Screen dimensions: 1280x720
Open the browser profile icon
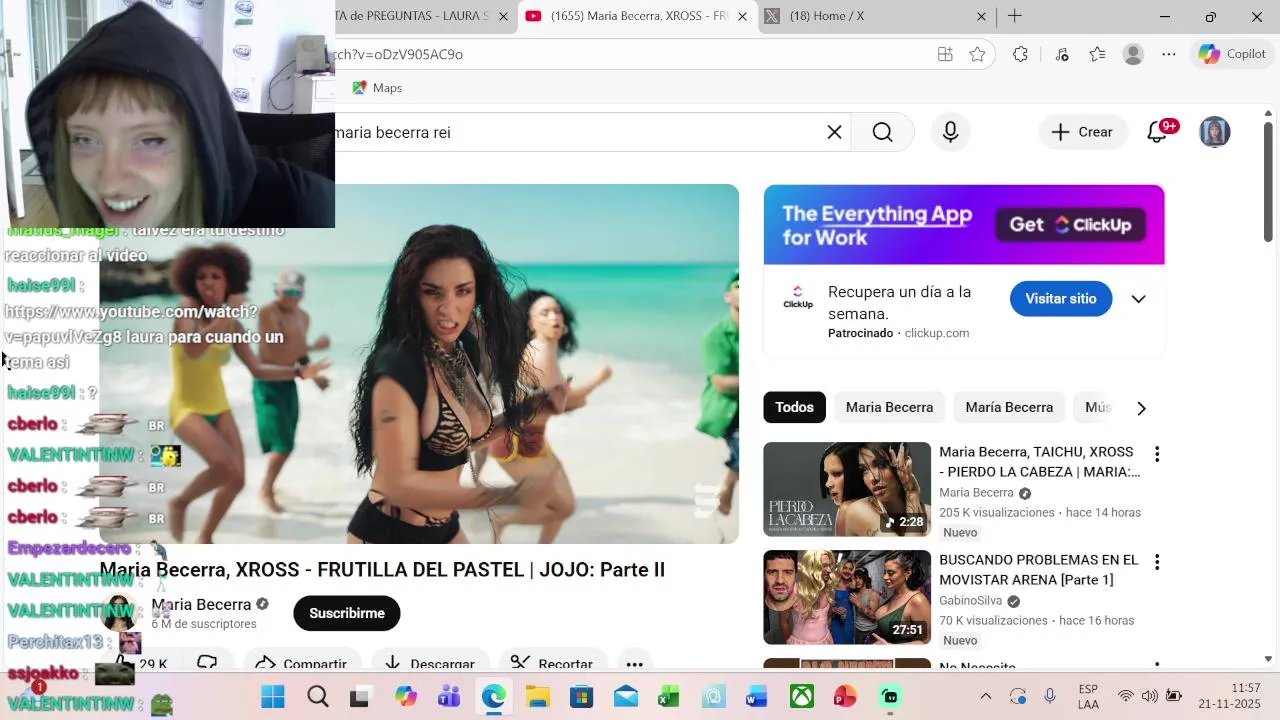pos(1133,54)
